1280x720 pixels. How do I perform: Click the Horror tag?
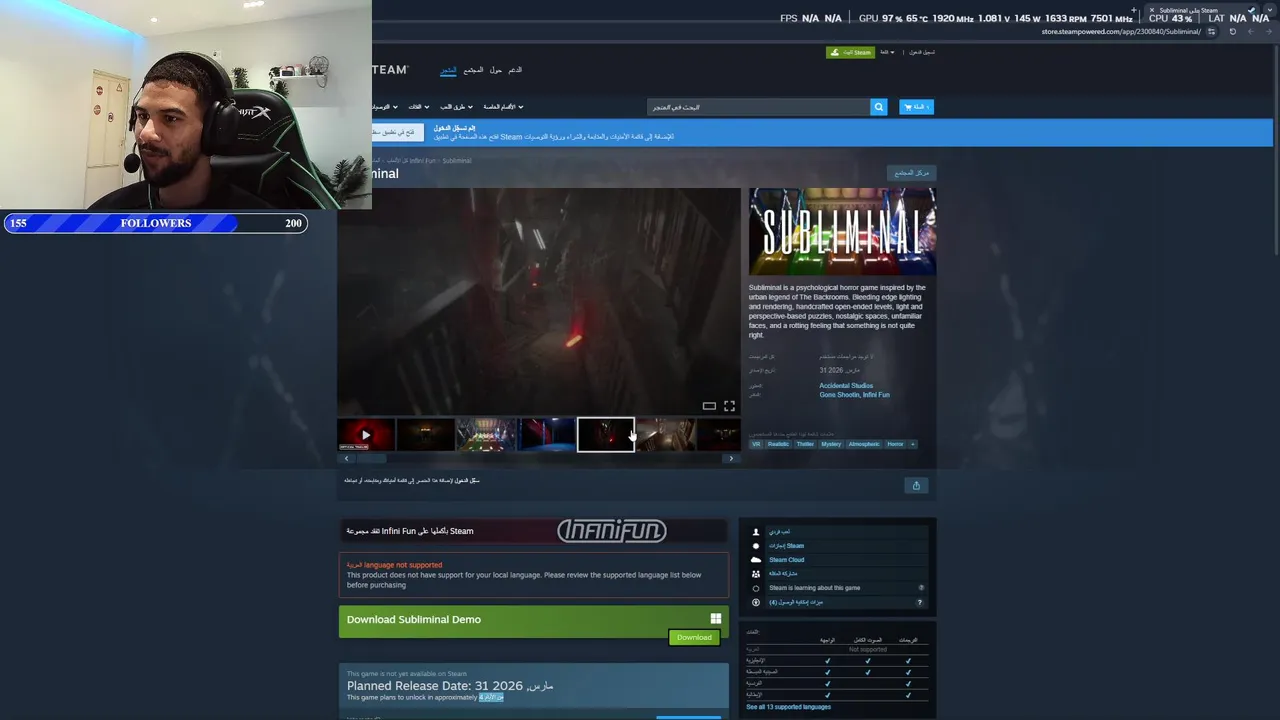click(x=895, y=444)
